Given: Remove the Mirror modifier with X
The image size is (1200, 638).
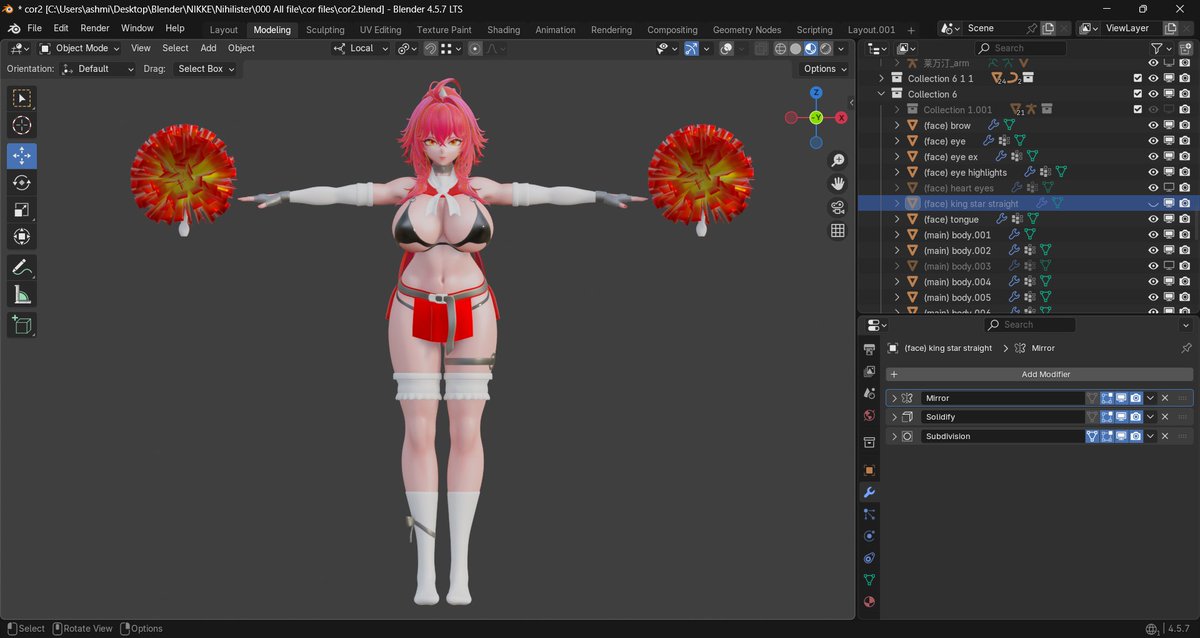Looking at the screenshot, I should [1165, 398].
